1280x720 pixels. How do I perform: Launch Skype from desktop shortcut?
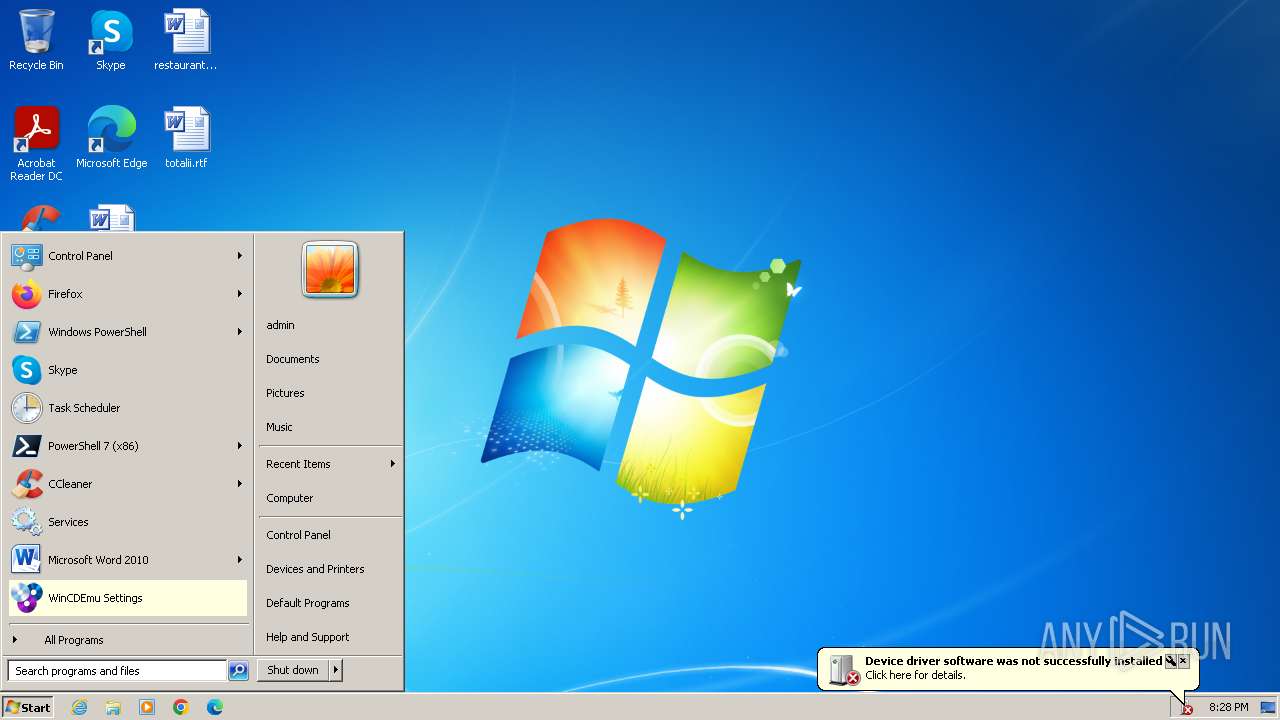coord(111,40)
